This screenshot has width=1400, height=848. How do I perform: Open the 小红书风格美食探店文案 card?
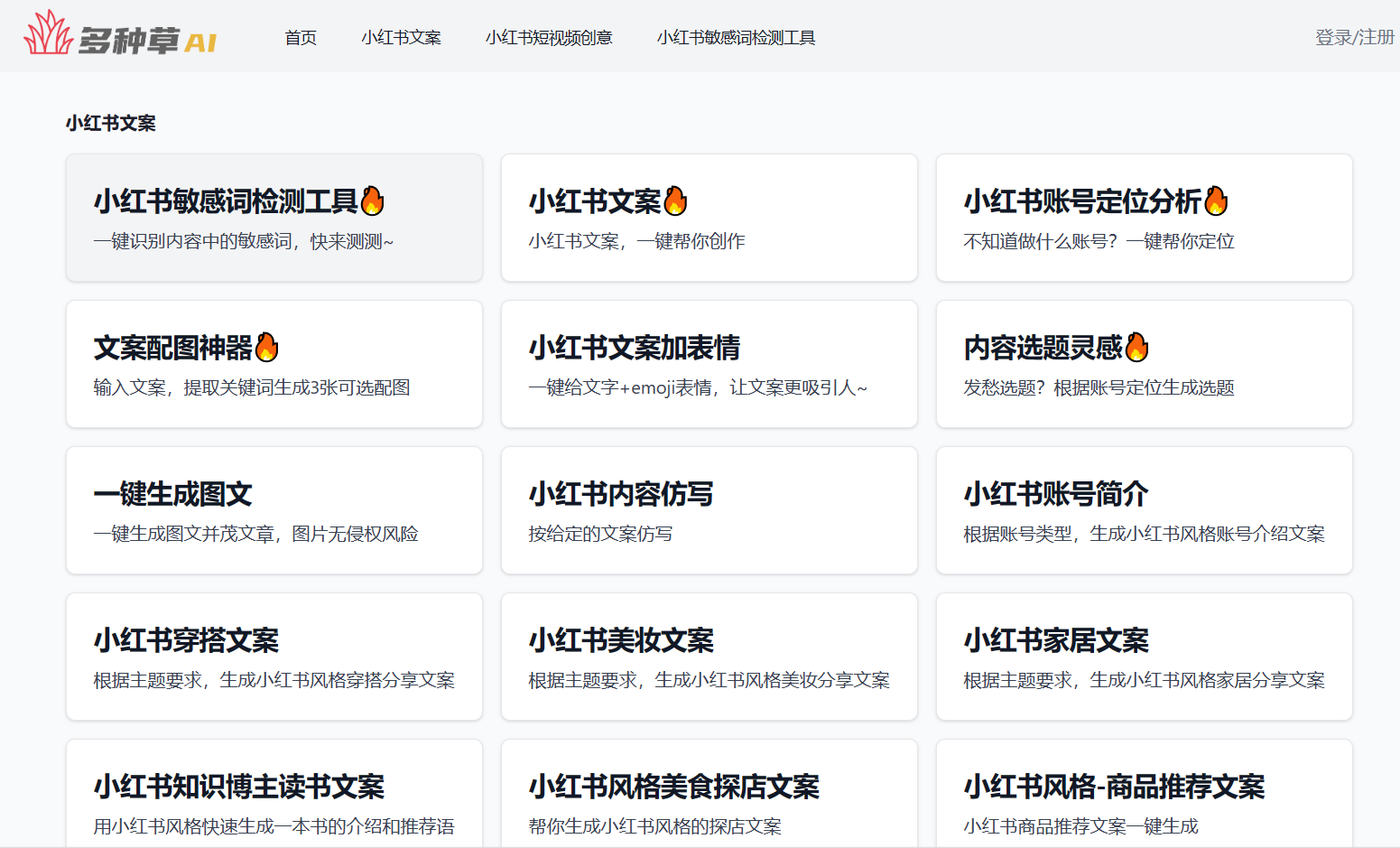[709, 795]
